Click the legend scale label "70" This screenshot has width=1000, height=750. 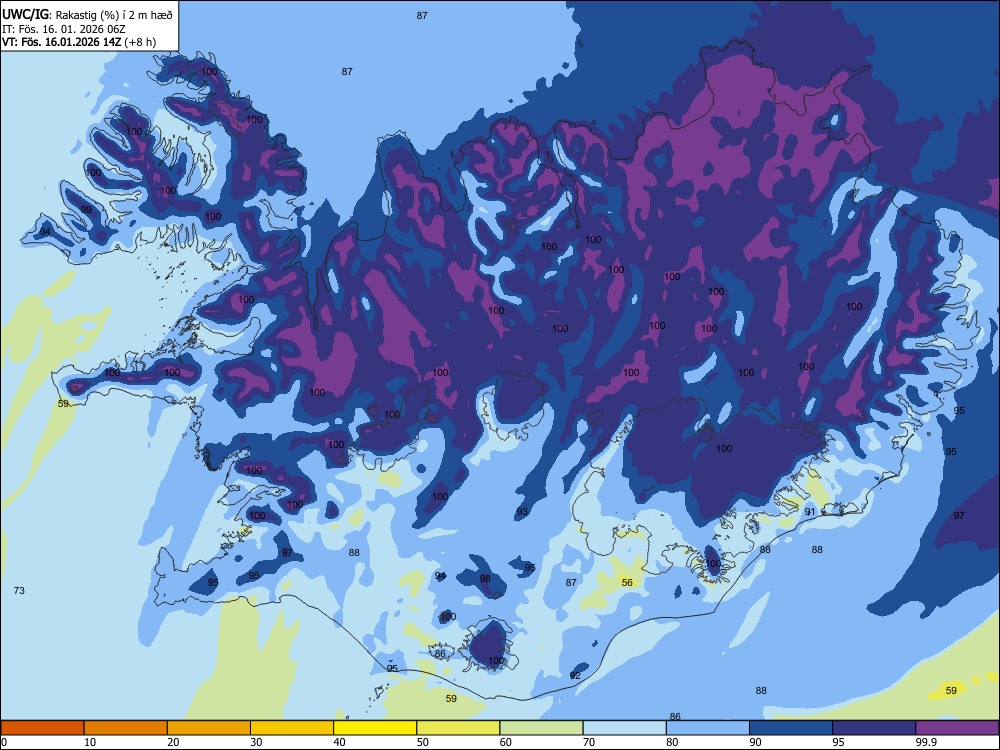tap(589, 742)
